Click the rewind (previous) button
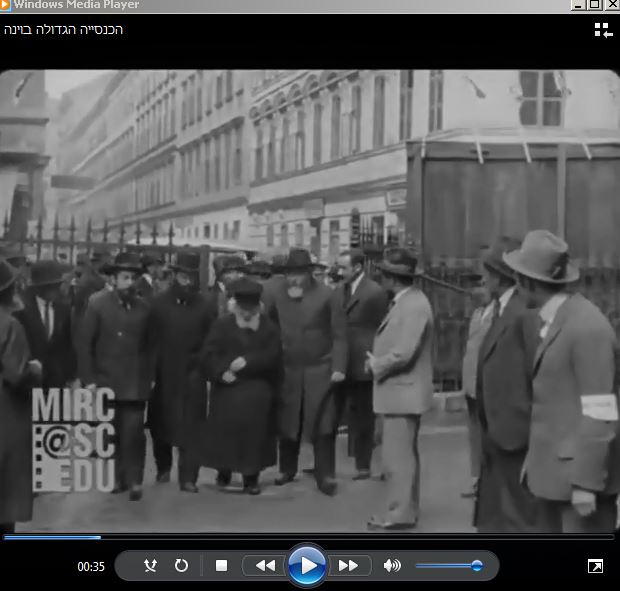Screen dimensions: 620x591 pos(265,566)
